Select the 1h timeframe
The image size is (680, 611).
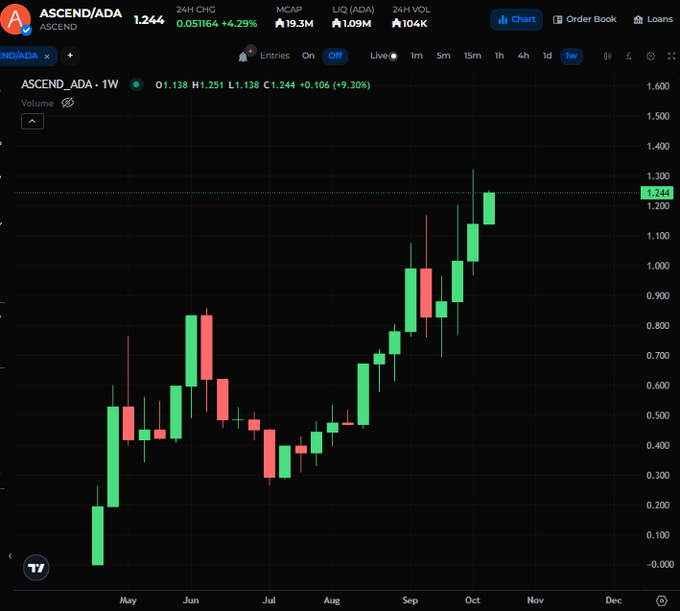499,56
